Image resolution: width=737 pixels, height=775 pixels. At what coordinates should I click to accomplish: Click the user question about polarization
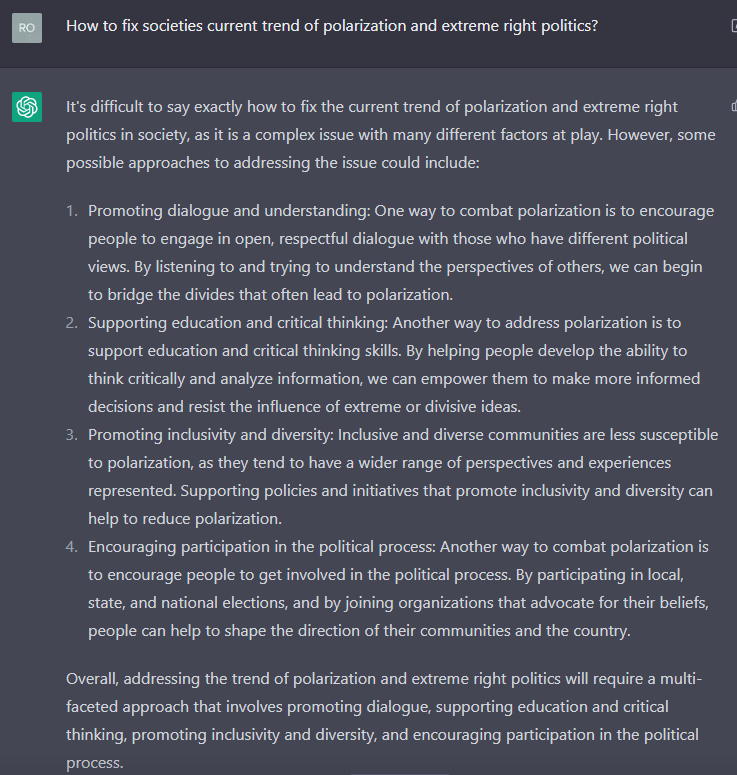[332, 26]
